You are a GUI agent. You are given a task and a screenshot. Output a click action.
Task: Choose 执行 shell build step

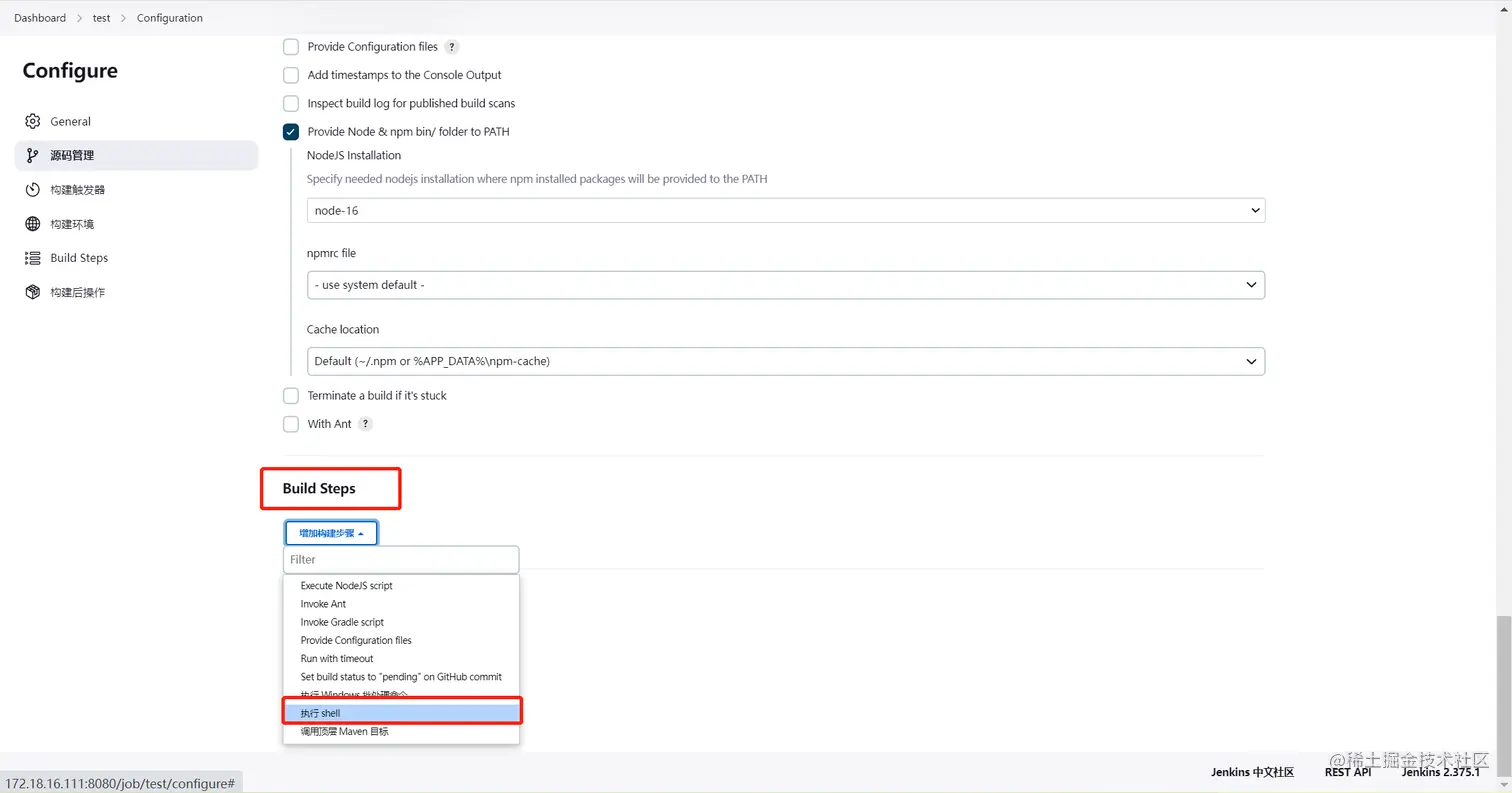pyautogui.click(x=401, y=713)
